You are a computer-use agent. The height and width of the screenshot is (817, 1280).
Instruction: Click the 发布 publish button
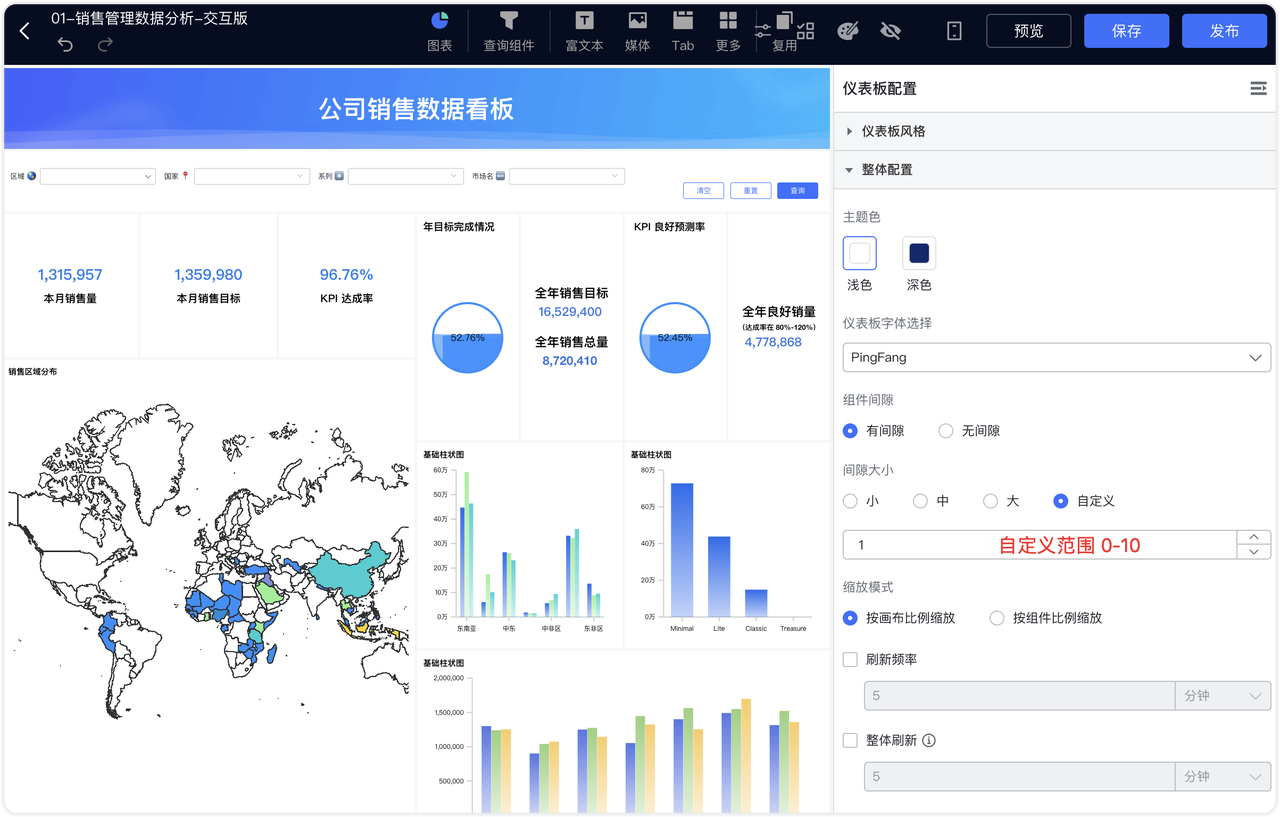coord(1224,31)
